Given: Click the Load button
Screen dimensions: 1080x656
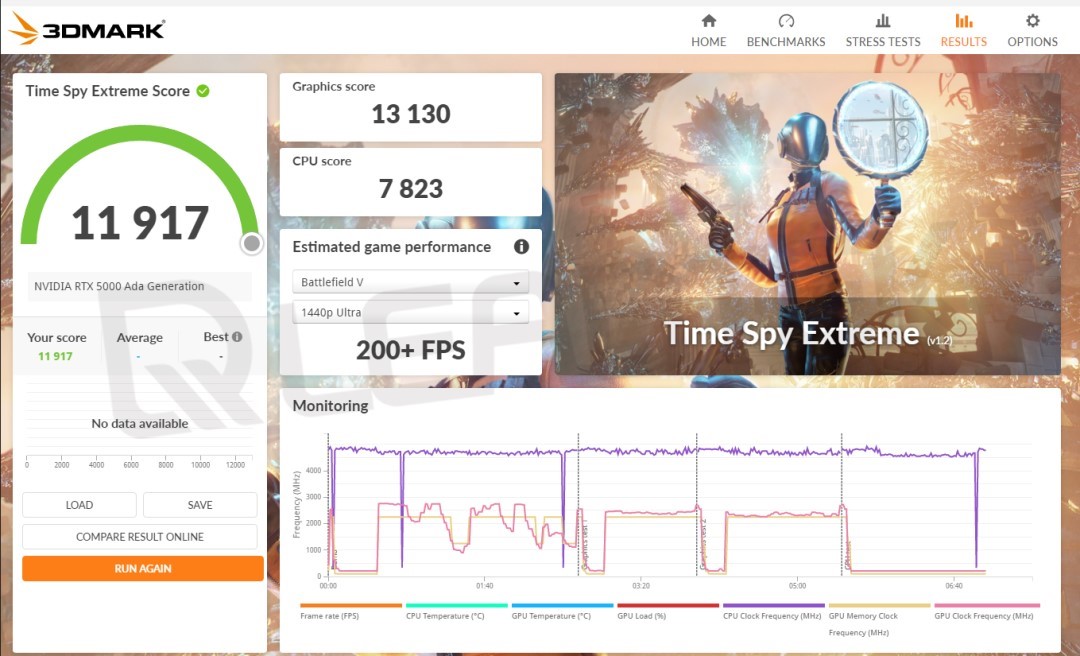Looking at the screenshot, I should (x=79, y=505).
